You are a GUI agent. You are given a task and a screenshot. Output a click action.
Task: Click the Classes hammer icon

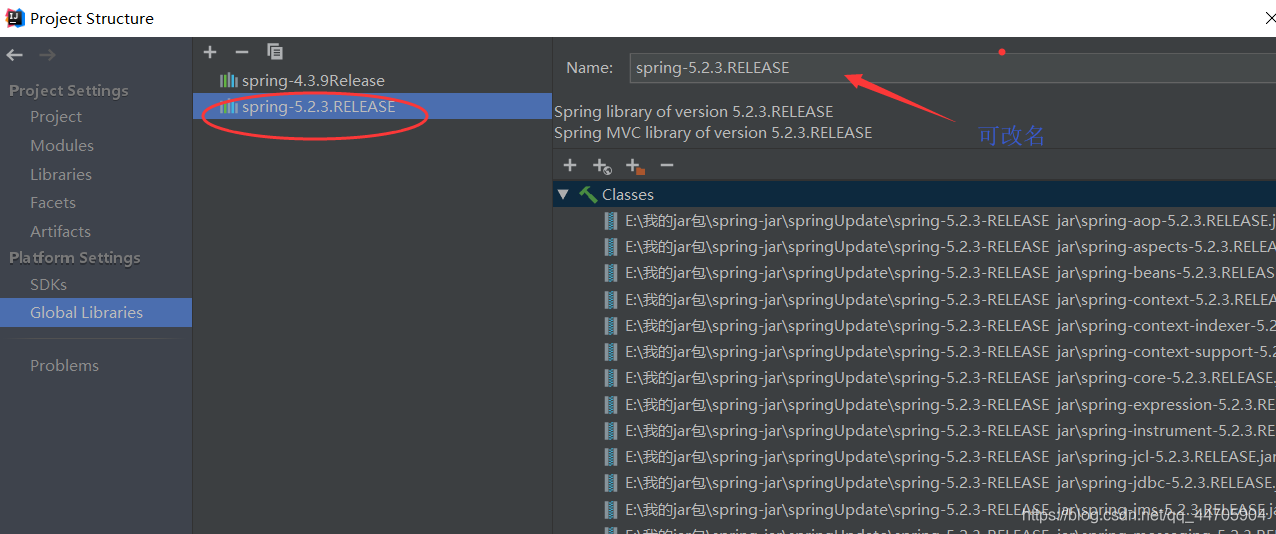pyautogui.click(x=588, y=194)
